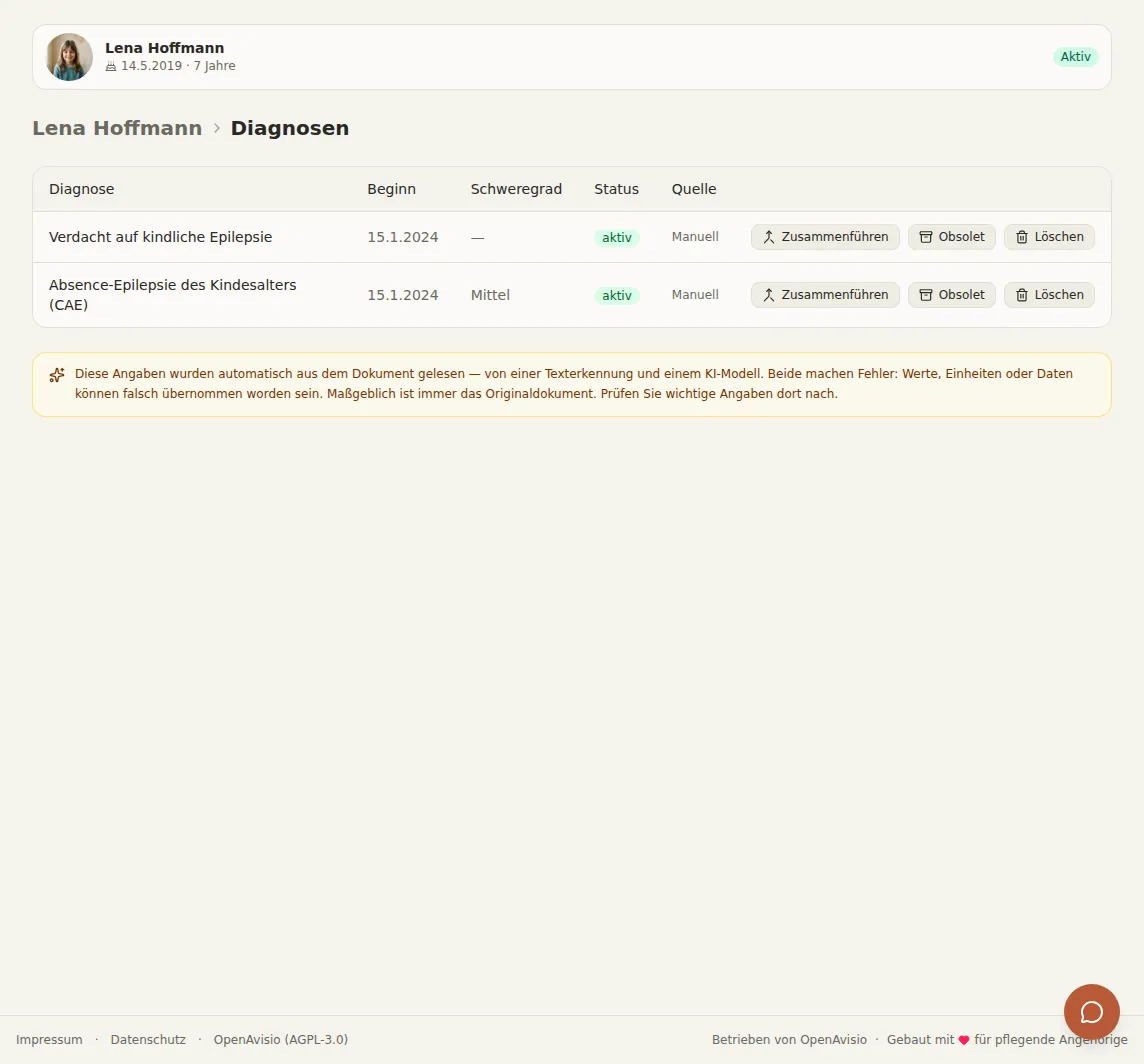Viewport: 1144px width, 1064px height.
Task: Mark Verdacht auf kindliche Epilepsie as Obsolet
Action: coord(951,237)
